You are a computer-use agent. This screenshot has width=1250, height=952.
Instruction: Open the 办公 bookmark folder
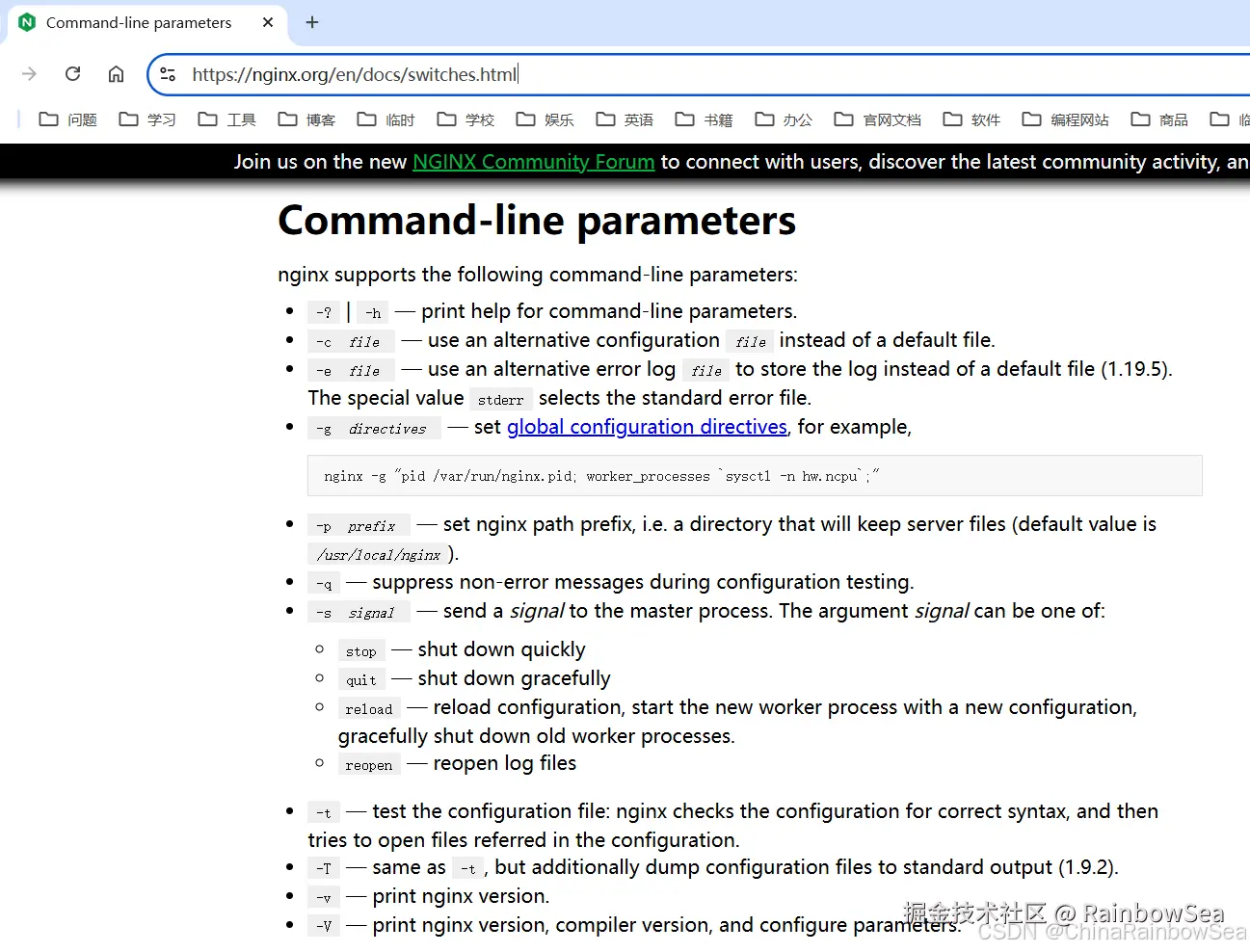click(x=784, y=119)
